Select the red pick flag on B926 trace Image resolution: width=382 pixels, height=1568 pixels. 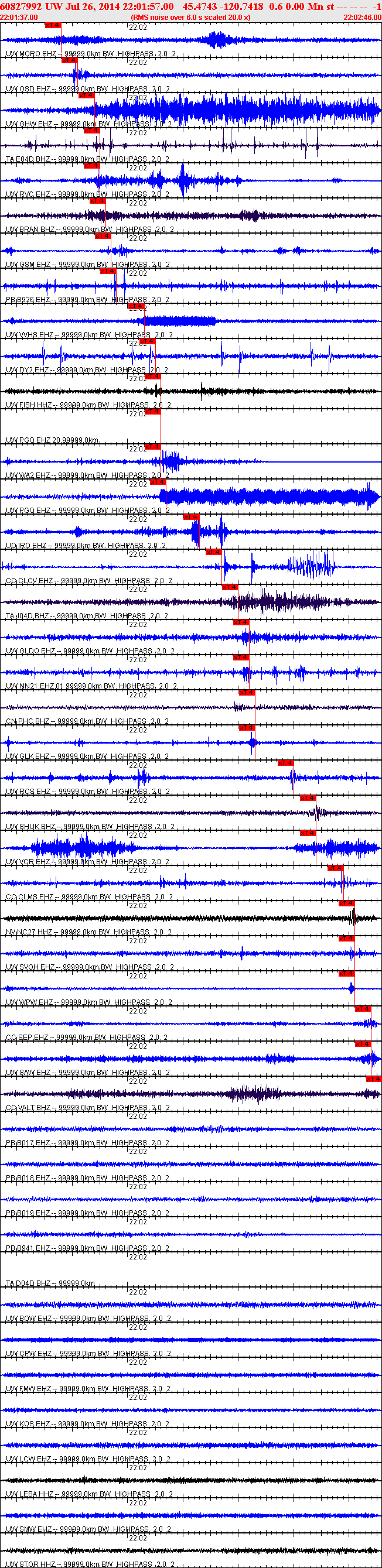point(108,271)
